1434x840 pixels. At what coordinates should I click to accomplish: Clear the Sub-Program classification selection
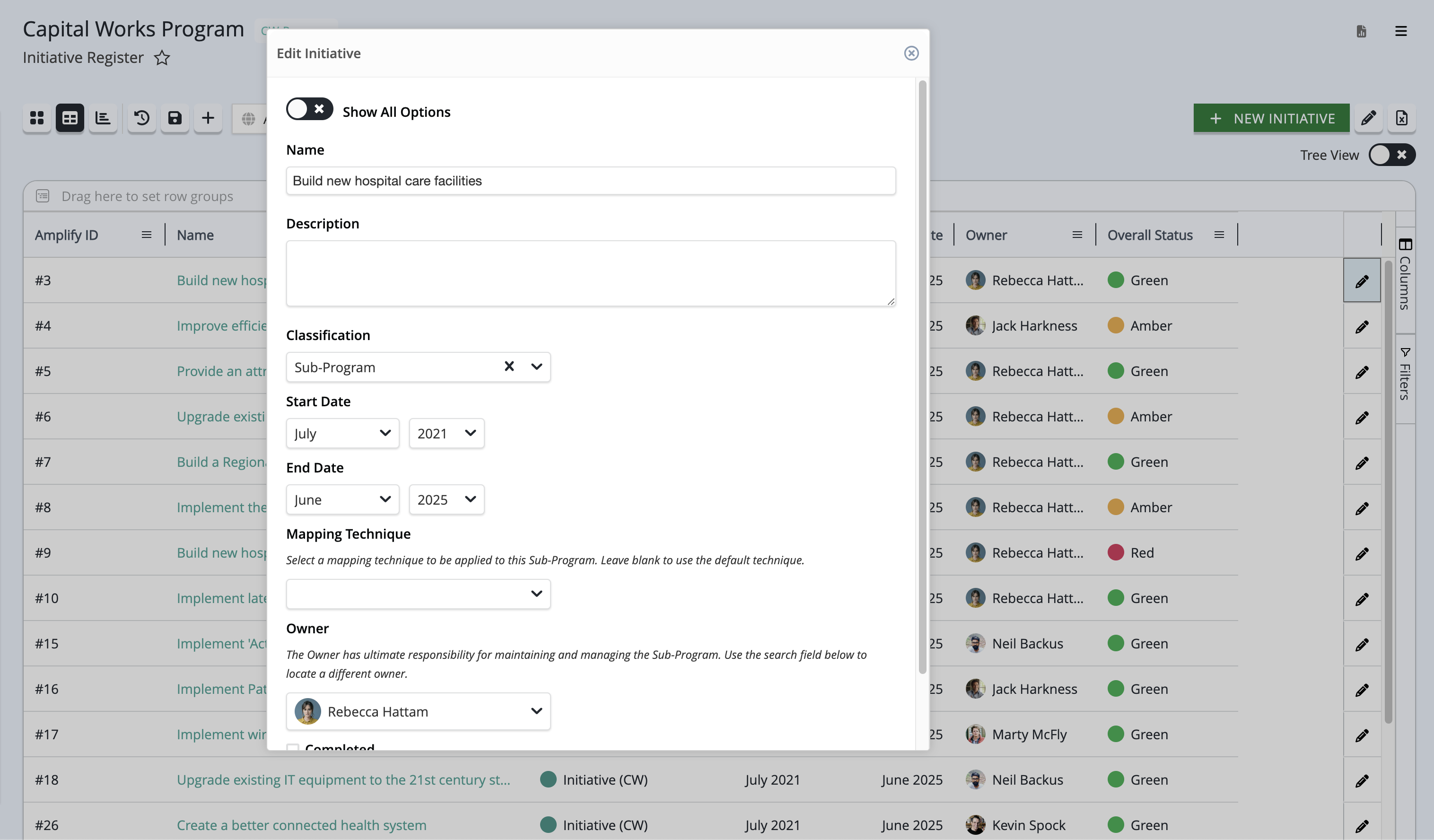click(x=509, y=367)
